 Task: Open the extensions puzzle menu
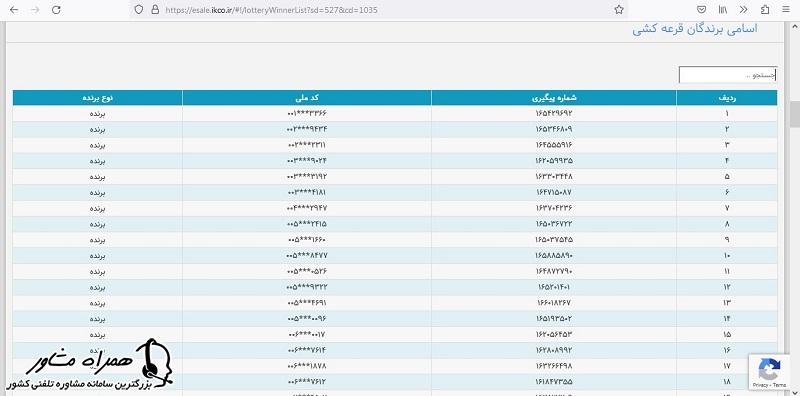(x=765, y=10)
